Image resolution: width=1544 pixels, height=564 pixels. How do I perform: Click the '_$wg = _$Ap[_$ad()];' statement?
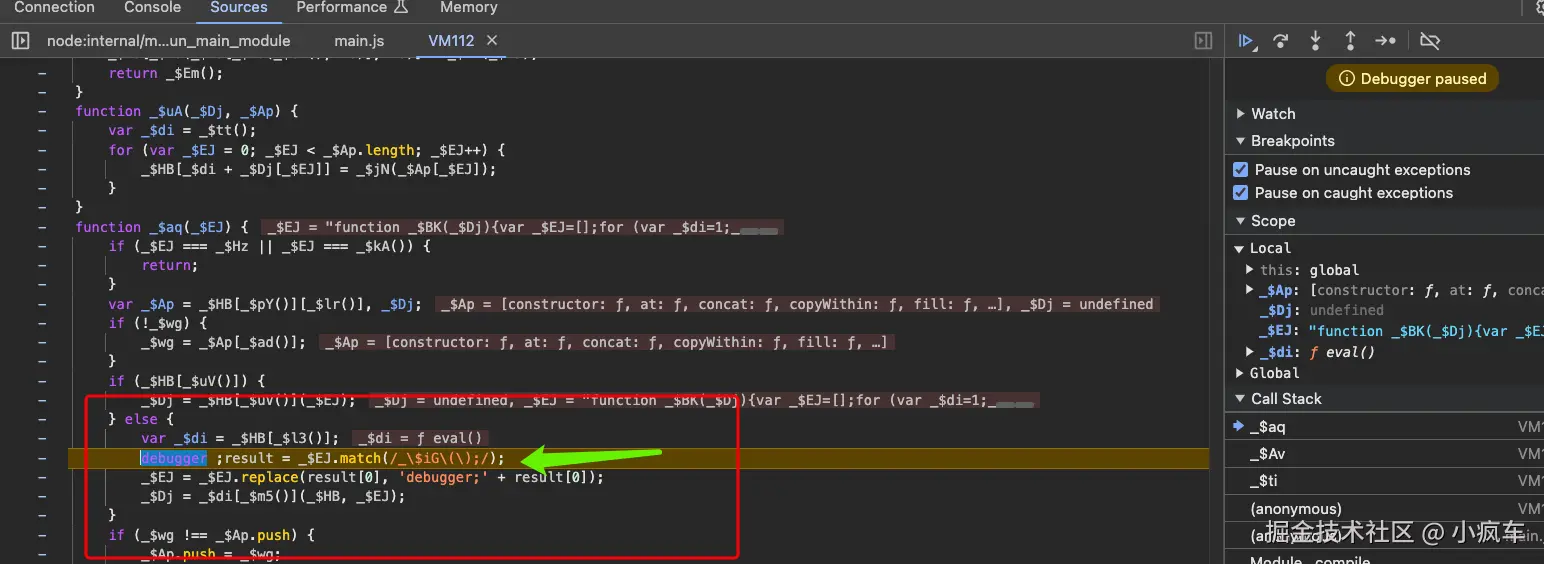pyautogui.click(x=224, y=342)
